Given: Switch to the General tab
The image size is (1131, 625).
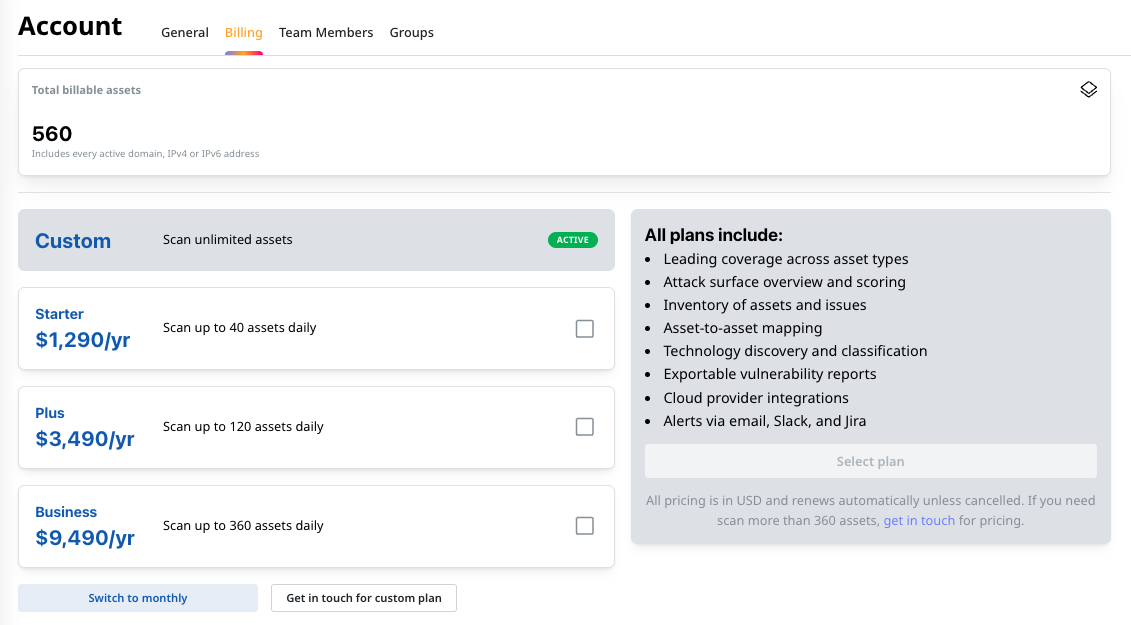Looking at the screenshot, I should [x=184, y=32].
